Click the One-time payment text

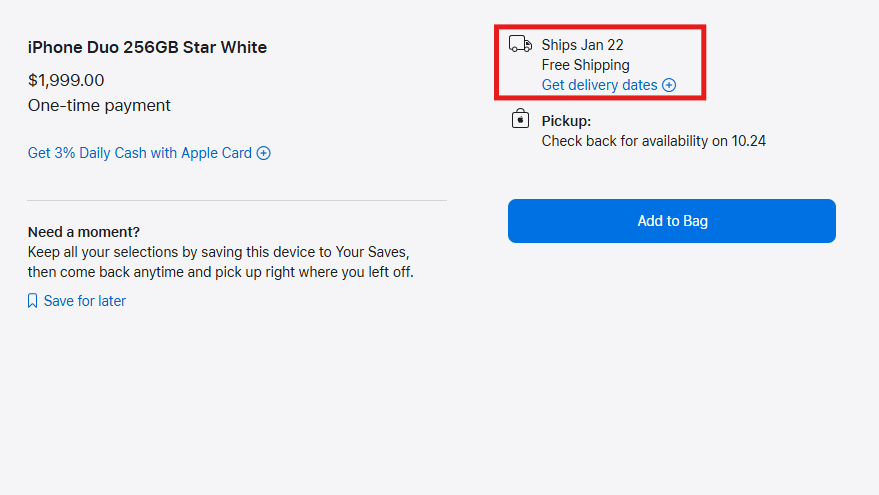pyautogui.click(x=99, y=105)
